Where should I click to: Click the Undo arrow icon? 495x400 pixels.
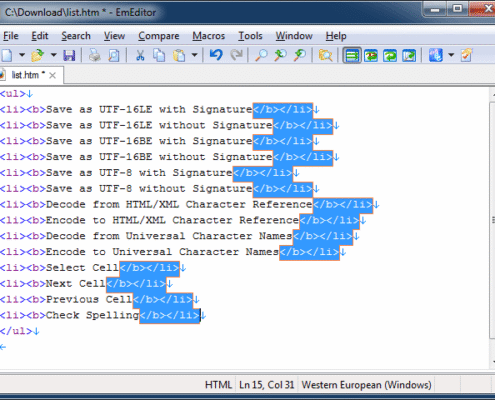(216, 55)
